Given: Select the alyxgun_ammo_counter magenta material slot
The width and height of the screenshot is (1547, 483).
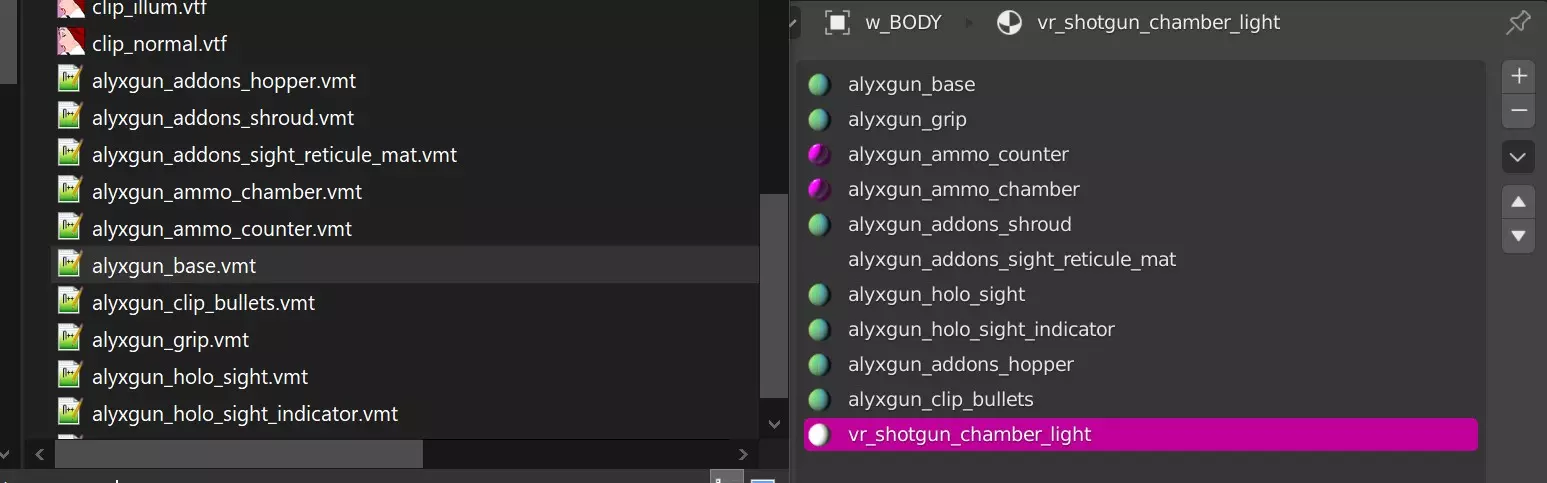Looking at the screenshot, I should pyautogui.click(x=1140, y=154).
